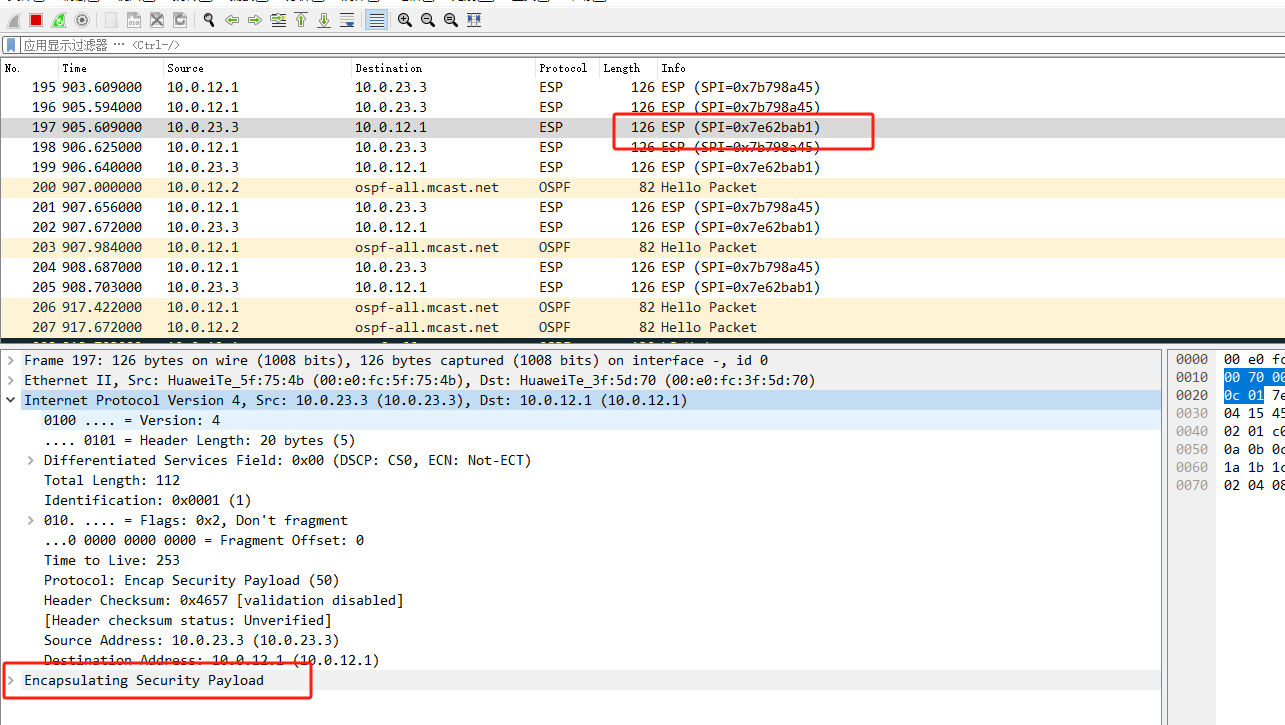Expand the Ethernet II tree node
Viewport: 1285px width, 725px height.
click(11, 380)
